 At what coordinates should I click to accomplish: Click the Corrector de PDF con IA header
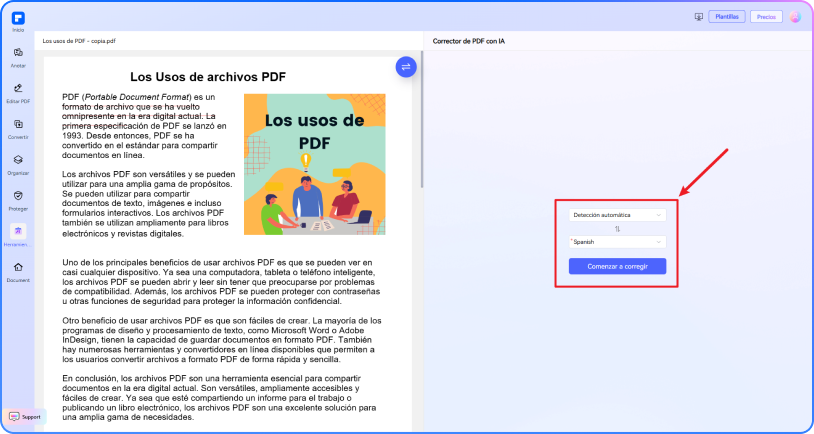(468, 41)
